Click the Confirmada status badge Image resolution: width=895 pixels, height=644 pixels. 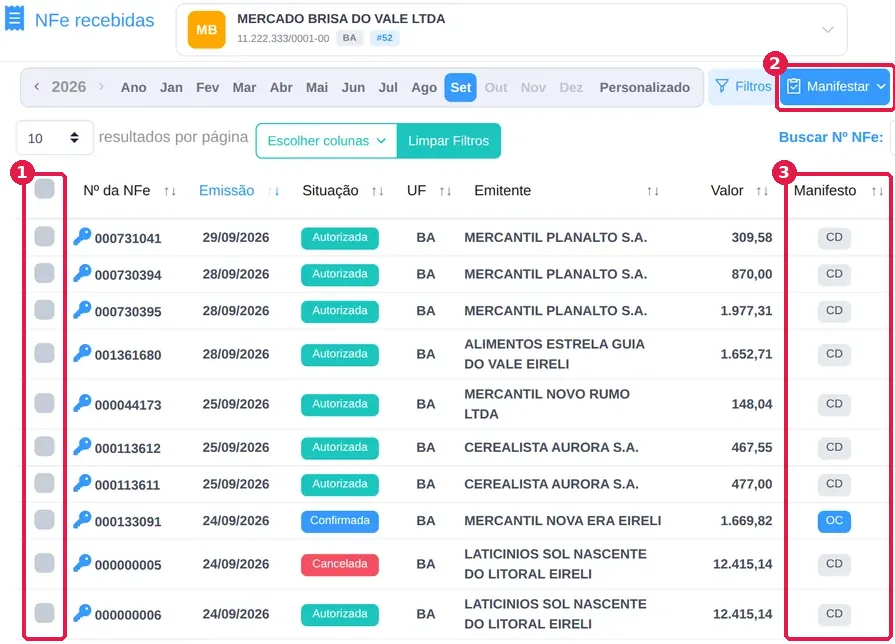[x=340, y=521]
